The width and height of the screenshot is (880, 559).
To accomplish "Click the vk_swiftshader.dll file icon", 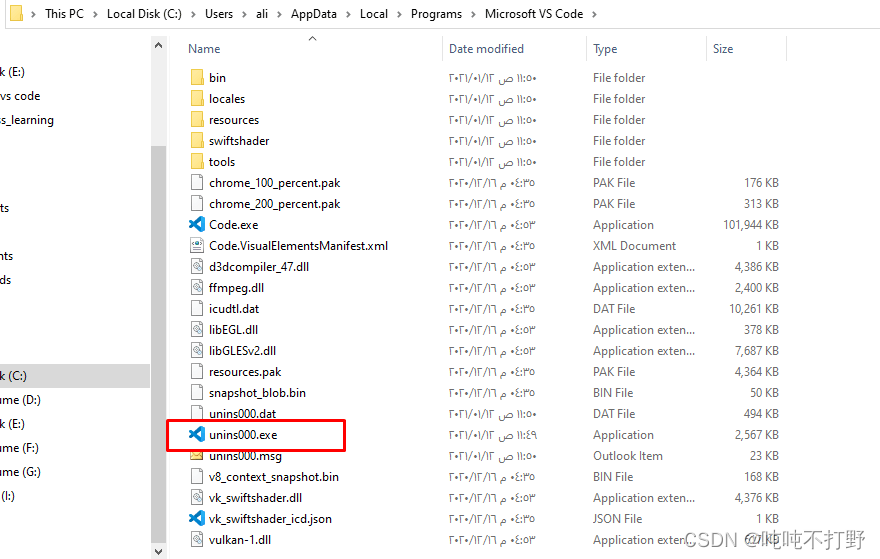I will tap(197, 497).
